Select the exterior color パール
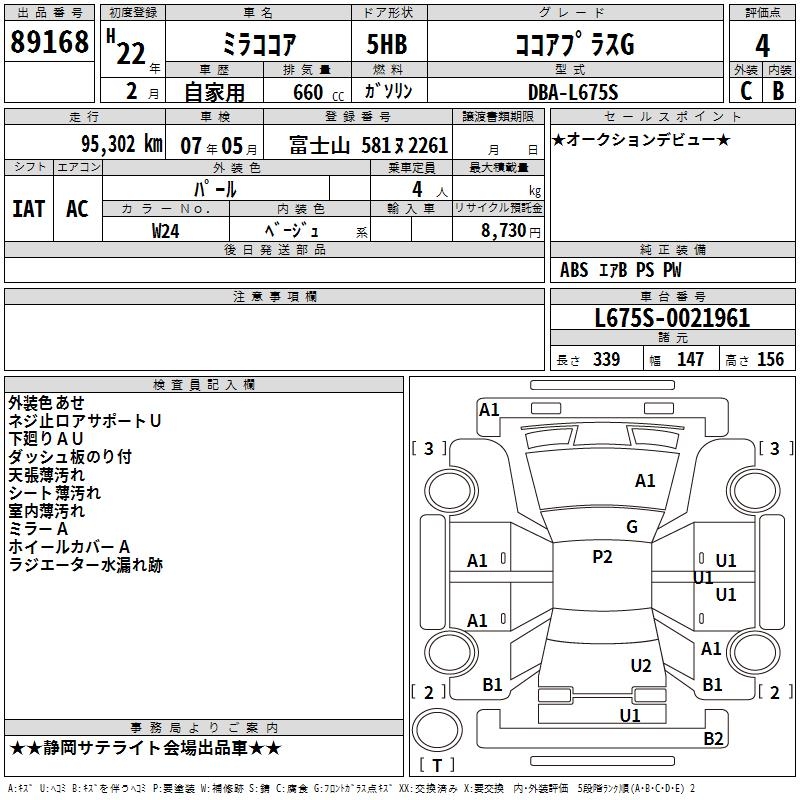The image size is (800, 800). coord(215,189)
